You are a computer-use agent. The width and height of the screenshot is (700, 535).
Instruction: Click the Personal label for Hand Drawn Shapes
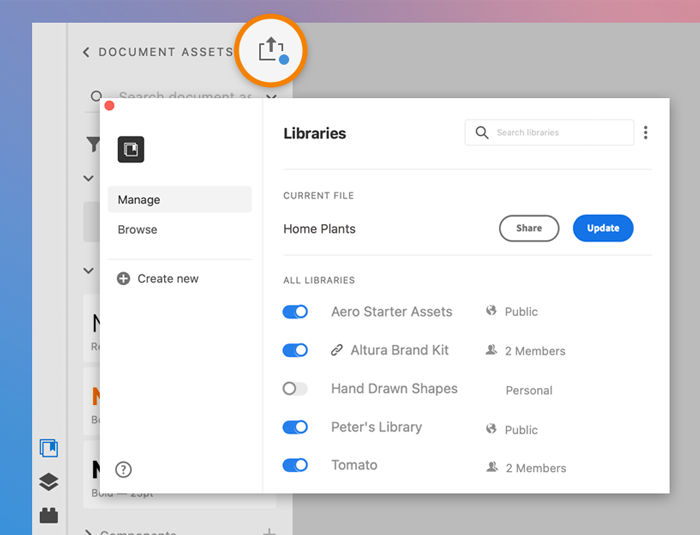(x=529, y=391)
